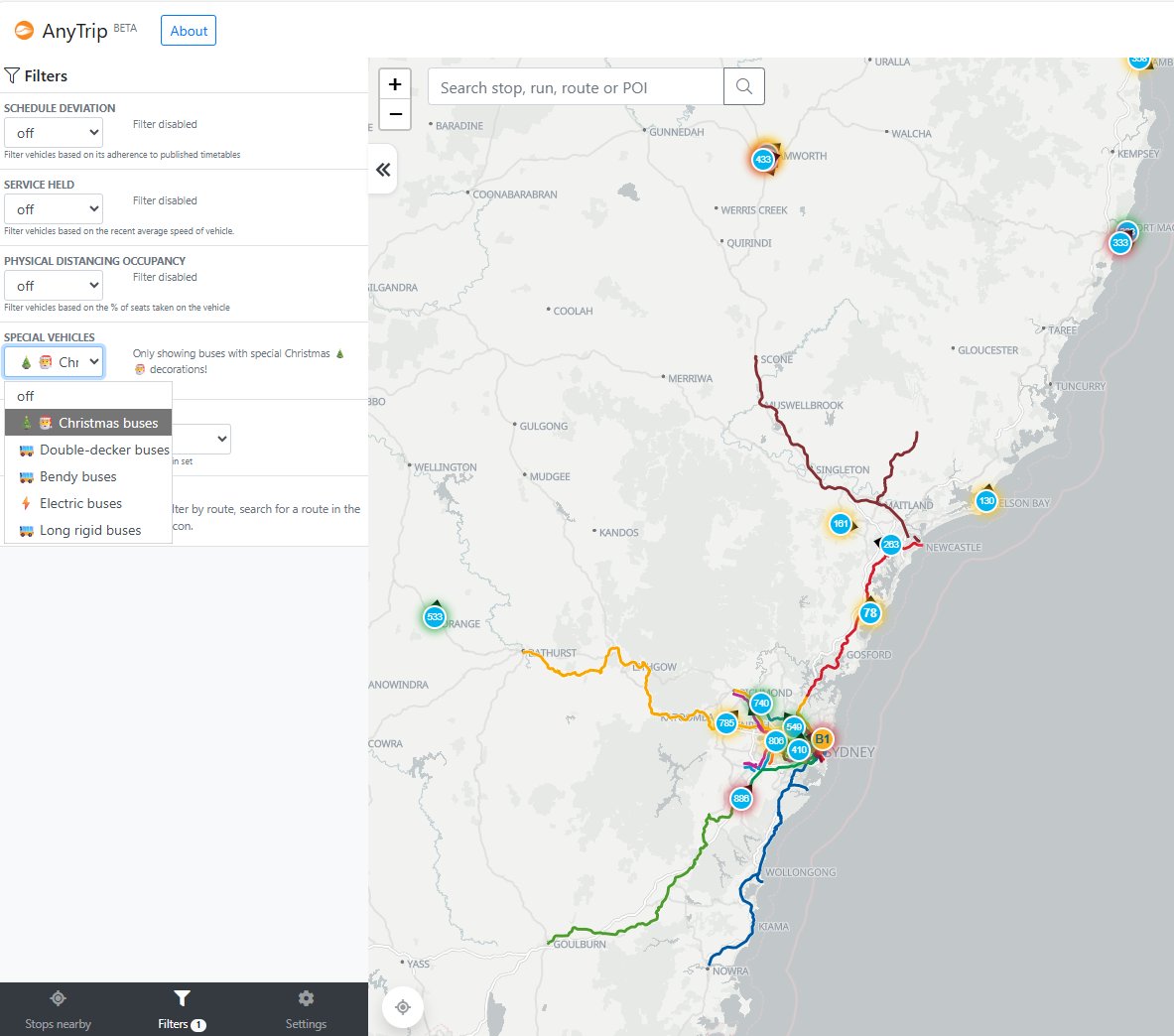Viewport: 1174px width, 1036px height.
Task: Click the Stops nearby icon
Action: click(58, 998)
